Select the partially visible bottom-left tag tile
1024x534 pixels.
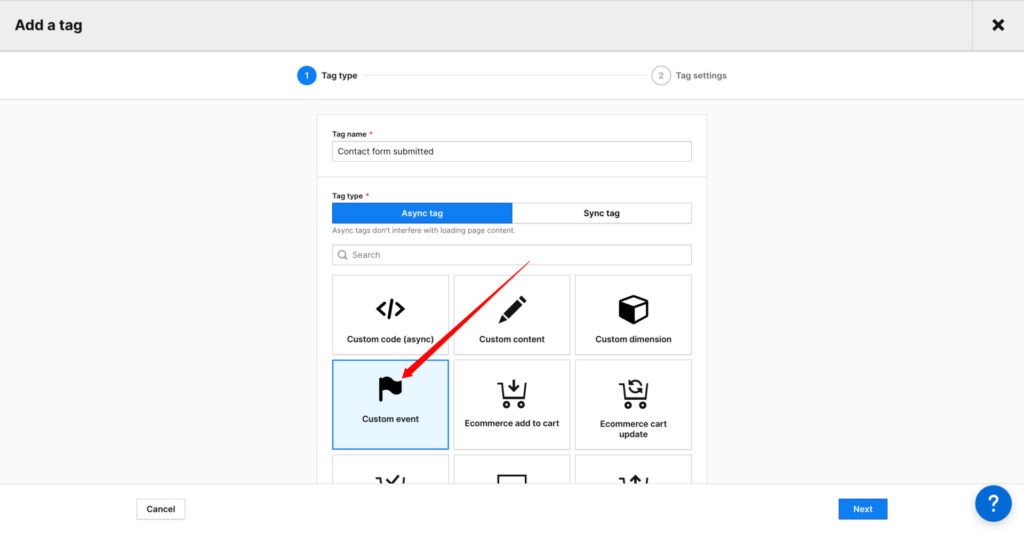point(390,471)
